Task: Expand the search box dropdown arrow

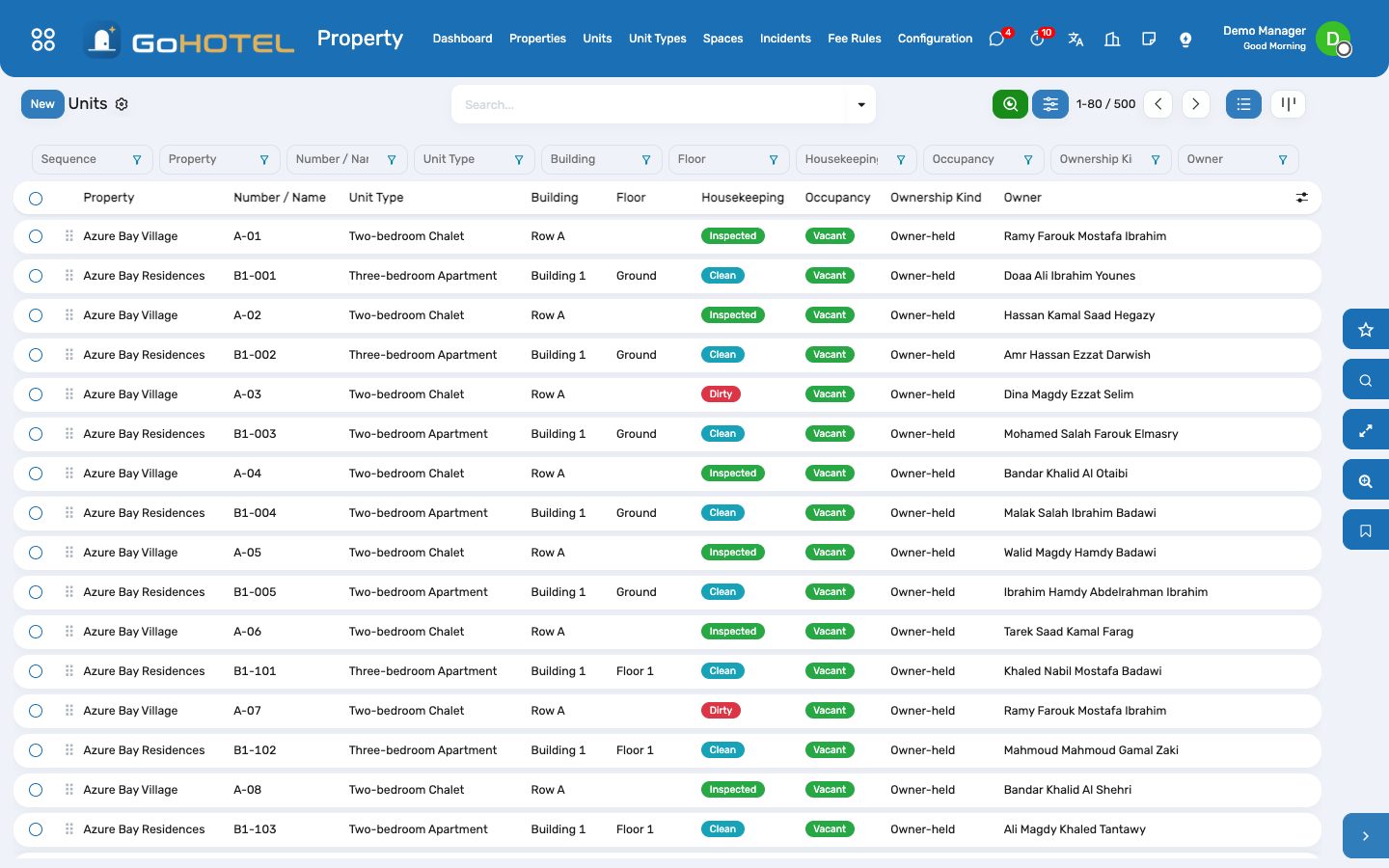Action: [x=861, y=104]
